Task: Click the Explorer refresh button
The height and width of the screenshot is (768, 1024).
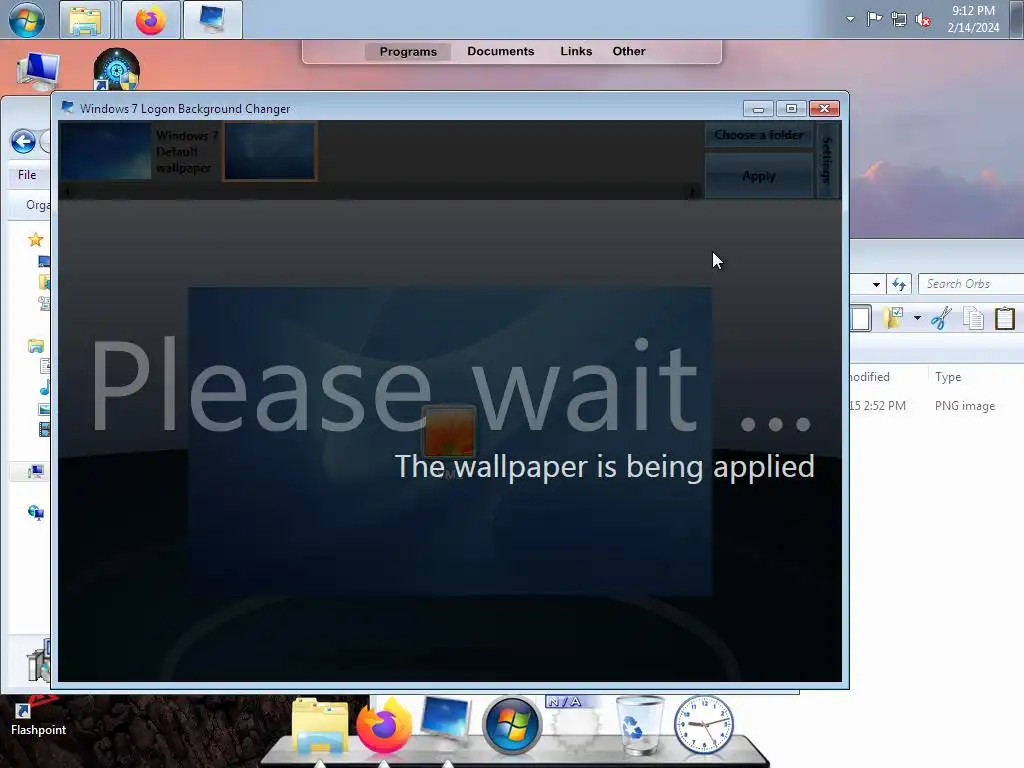Action: coord(899,284)
